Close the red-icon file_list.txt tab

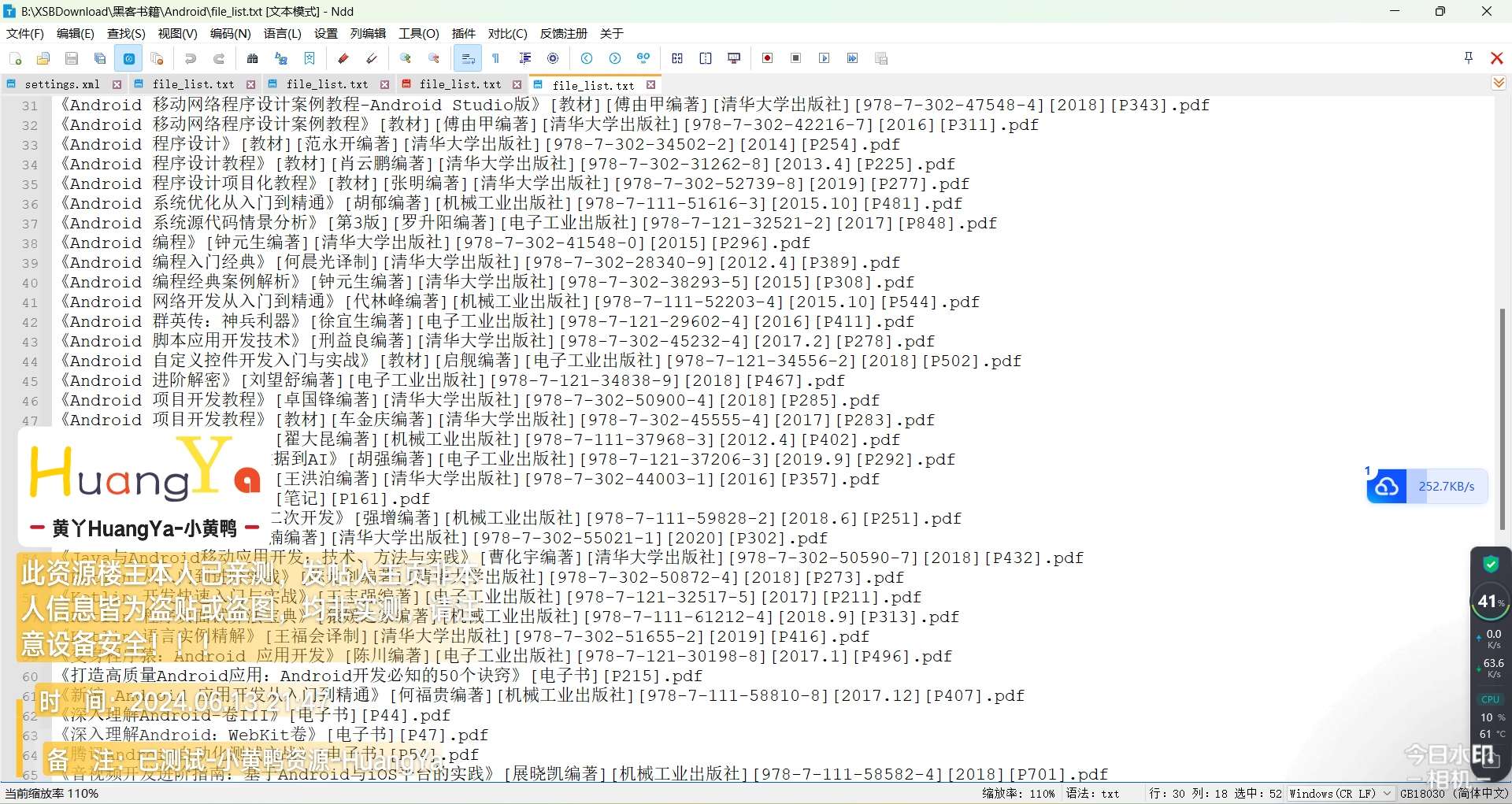point(517,84)
